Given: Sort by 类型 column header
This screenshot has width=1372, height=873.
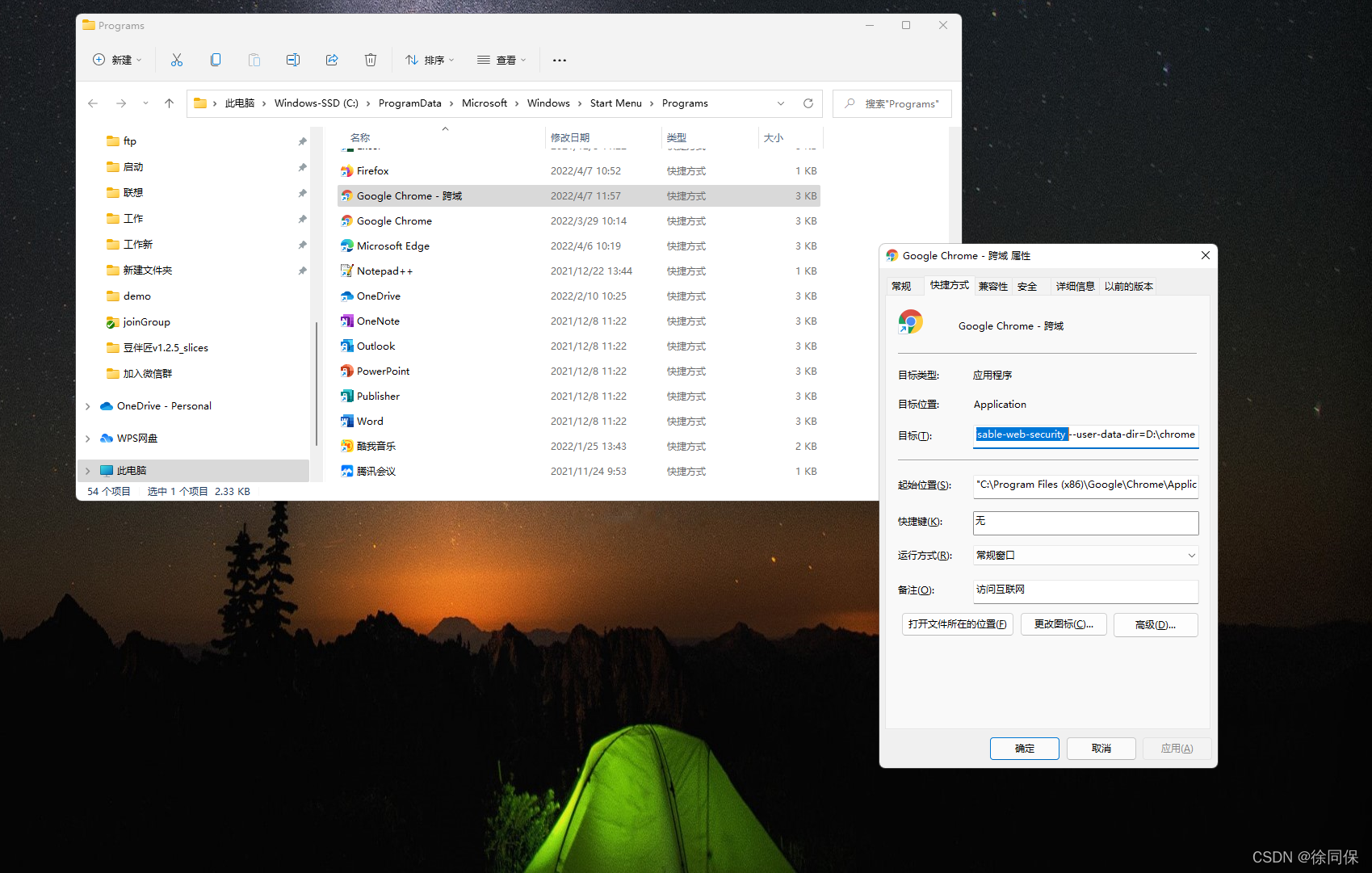Looking at the screenshot, I should [677, 138].
